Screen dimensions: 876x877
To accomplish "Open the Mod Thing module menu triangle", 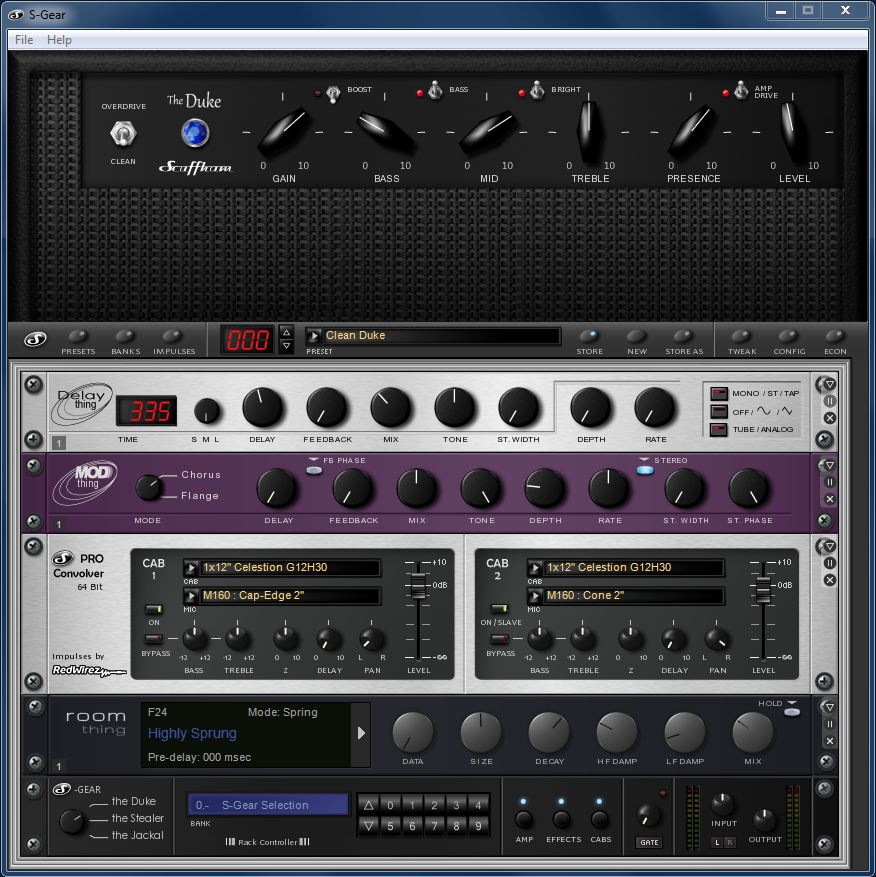I will tap(830, 465).
